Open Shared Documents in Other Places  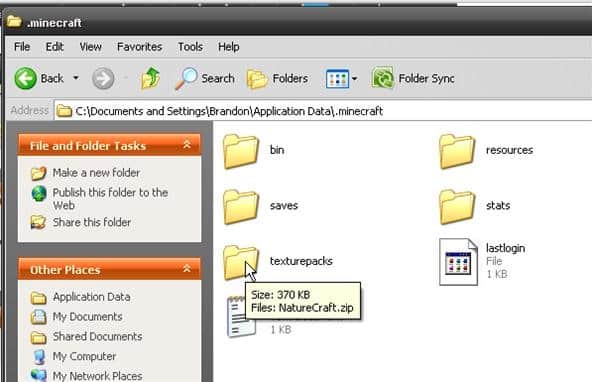click(x=97, y=336)
